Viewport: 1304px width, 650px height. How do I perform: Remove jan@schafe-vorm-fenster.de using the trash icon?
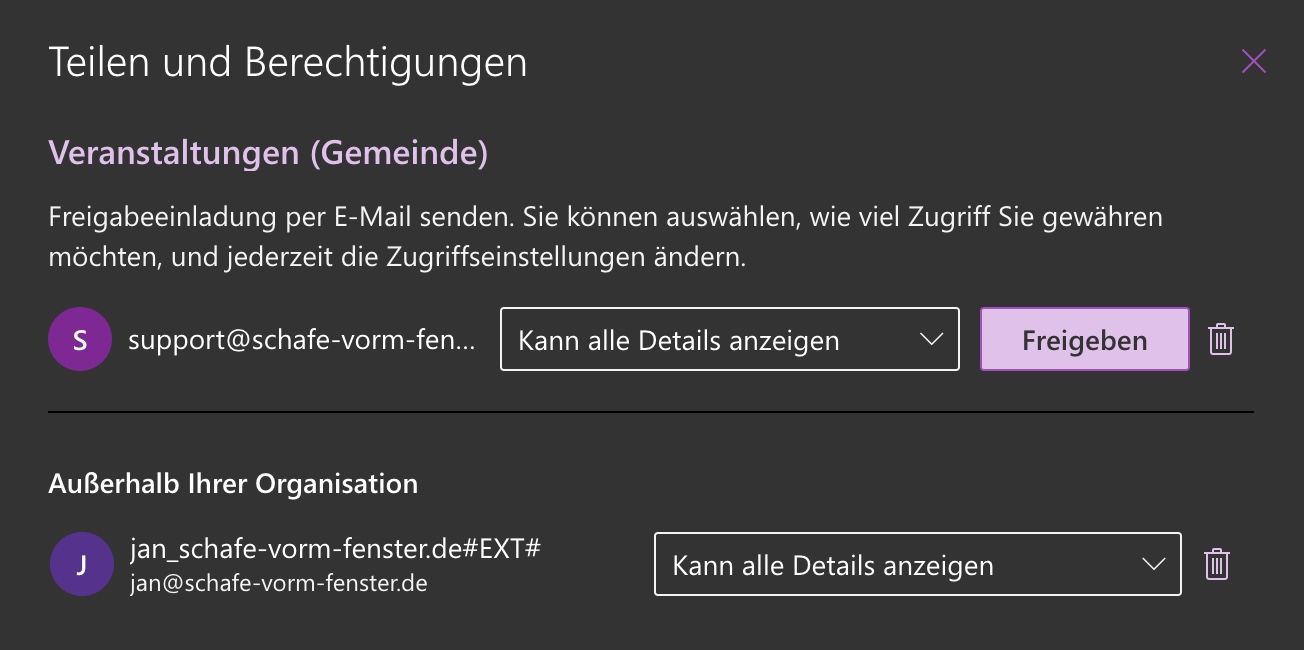(1216, 564)
